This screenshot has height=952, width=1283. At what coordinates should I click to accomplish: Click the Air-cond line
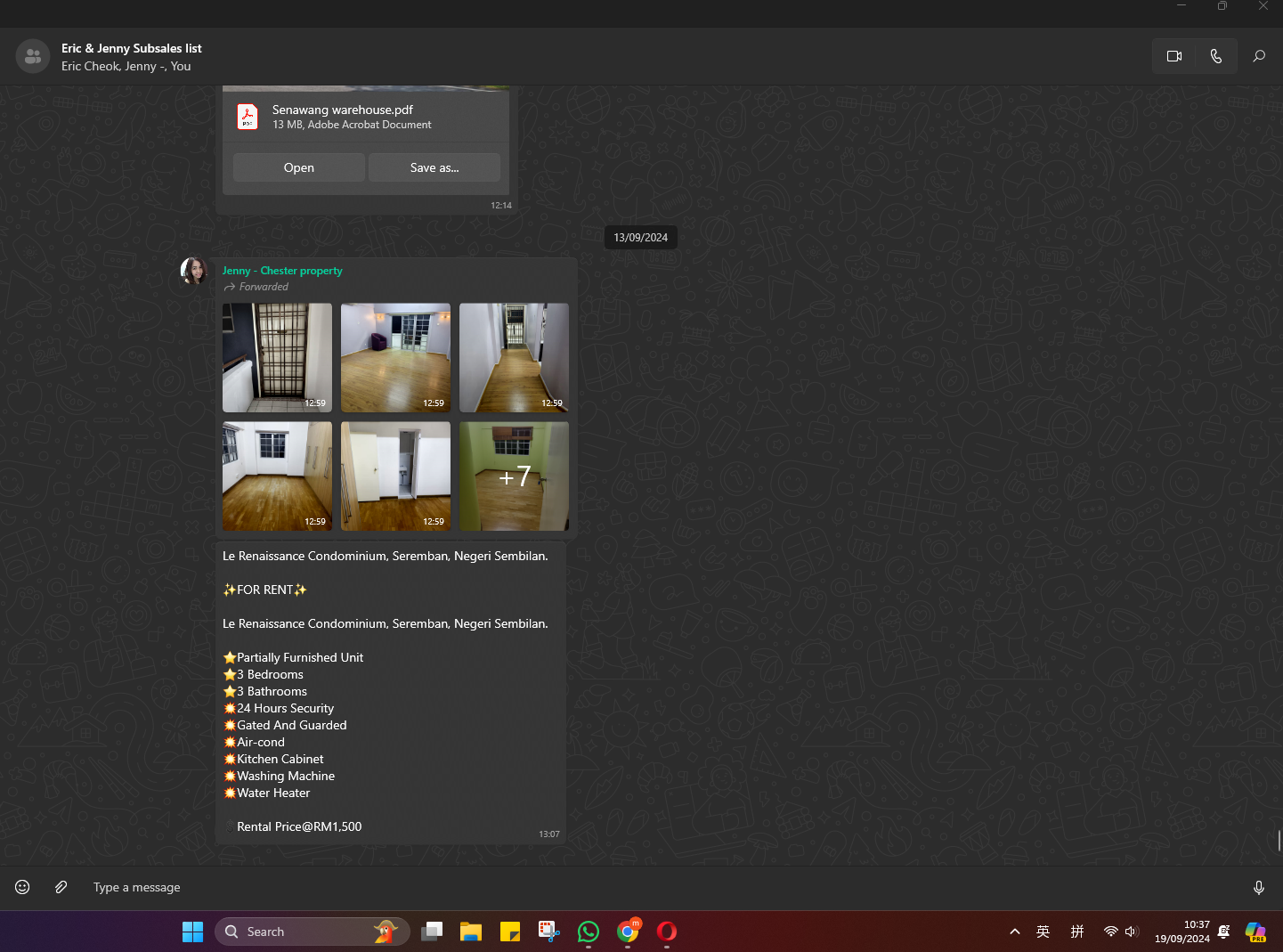(255, 742)
